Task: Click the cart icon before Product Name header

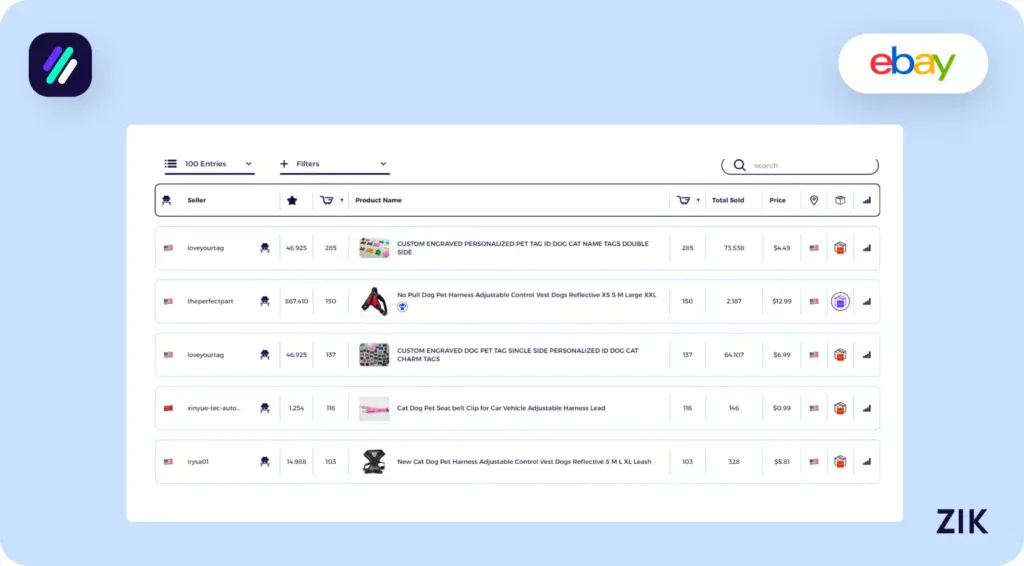Action: 327,200
